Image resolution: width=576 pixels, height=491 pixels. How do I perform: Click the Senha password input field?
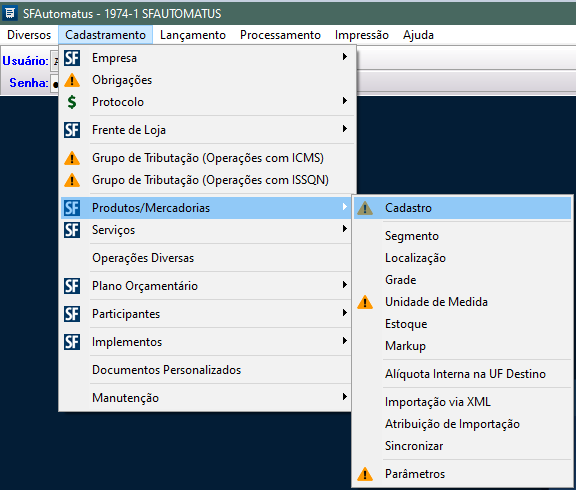click(x=55, y=83)
